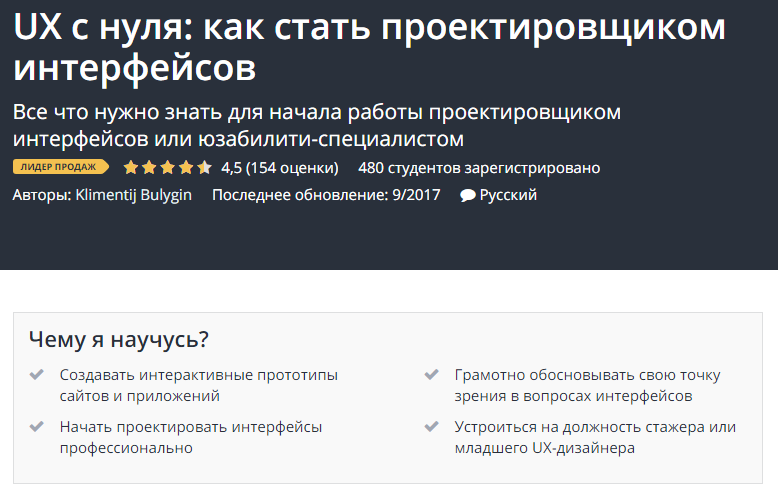778x494 pixels.
Task: Open the «4,5 (154 оценки)» rating text
Action: [x=279, y=167]
